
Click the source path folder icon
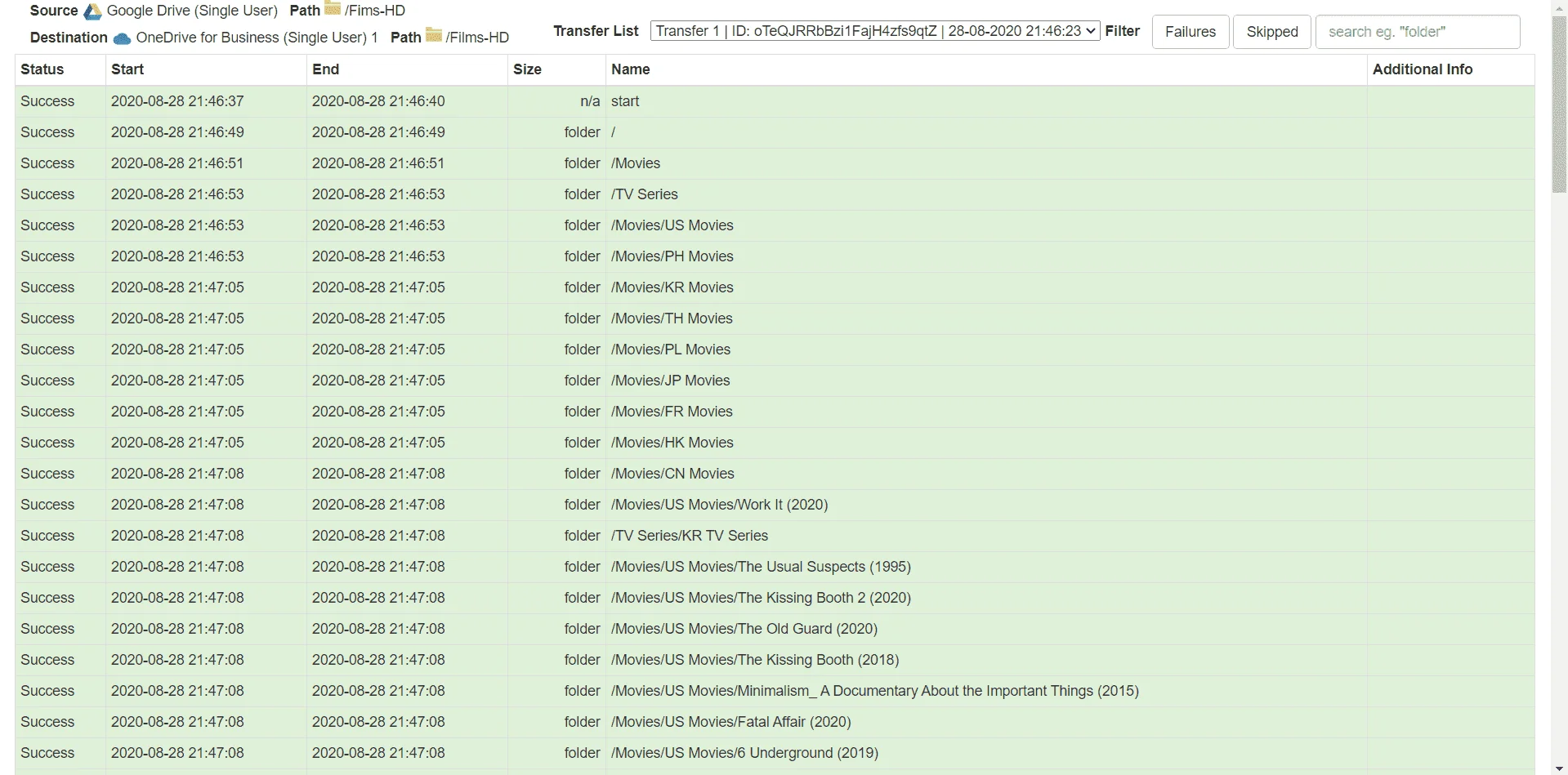(333, 9)
